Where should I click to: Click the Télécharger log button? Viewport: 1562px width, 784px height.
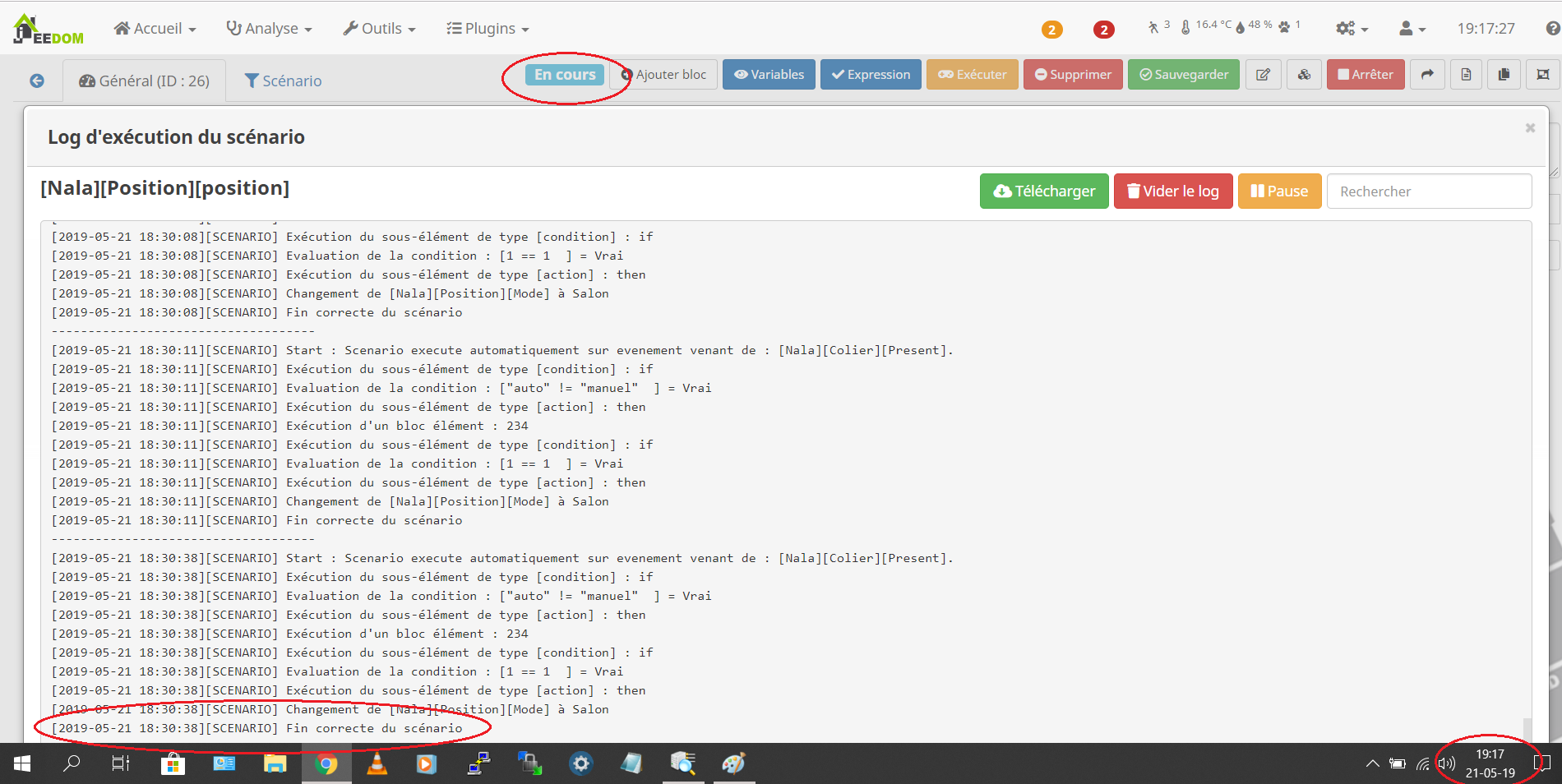(x=1044, y=191)
